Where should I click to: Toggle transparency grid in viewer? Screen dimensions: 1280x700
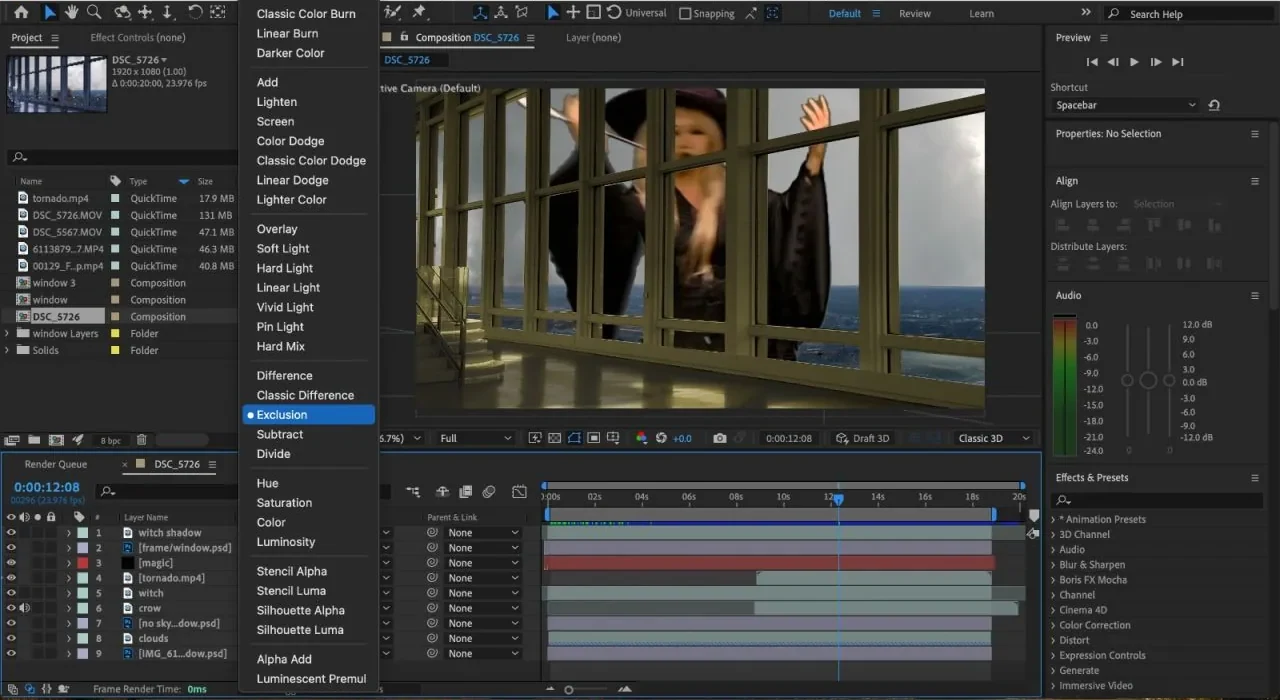tap(555, 438)
